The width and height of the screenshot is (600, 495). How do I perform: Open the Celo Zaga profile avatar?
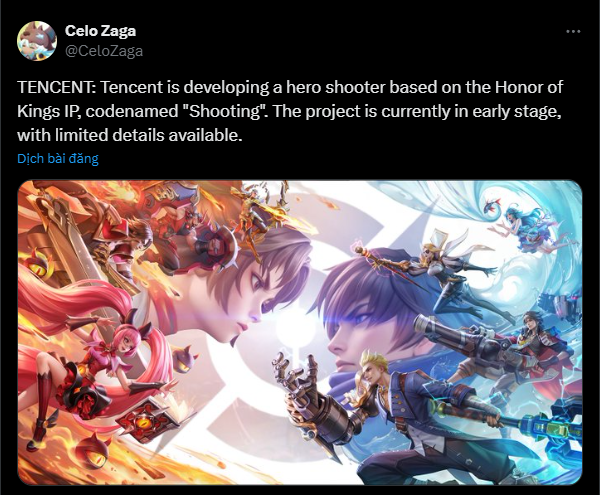point(37,41)
